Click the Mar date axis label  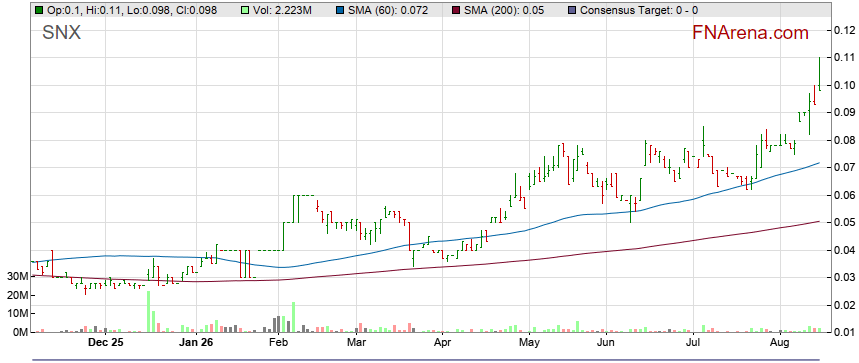(x=357, y=343)
